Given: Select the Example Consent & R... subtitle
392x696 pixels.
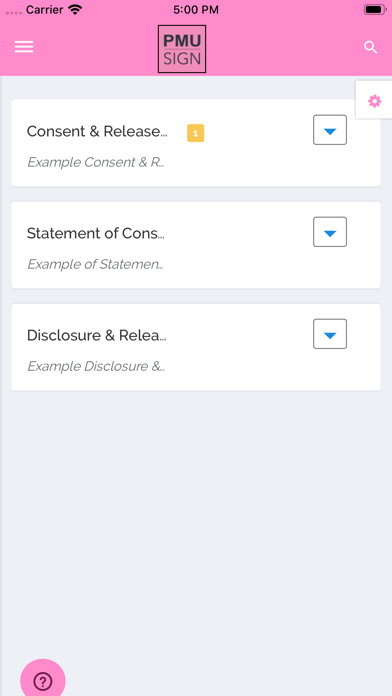Looking at the screenshot, I should pos(96,162).
